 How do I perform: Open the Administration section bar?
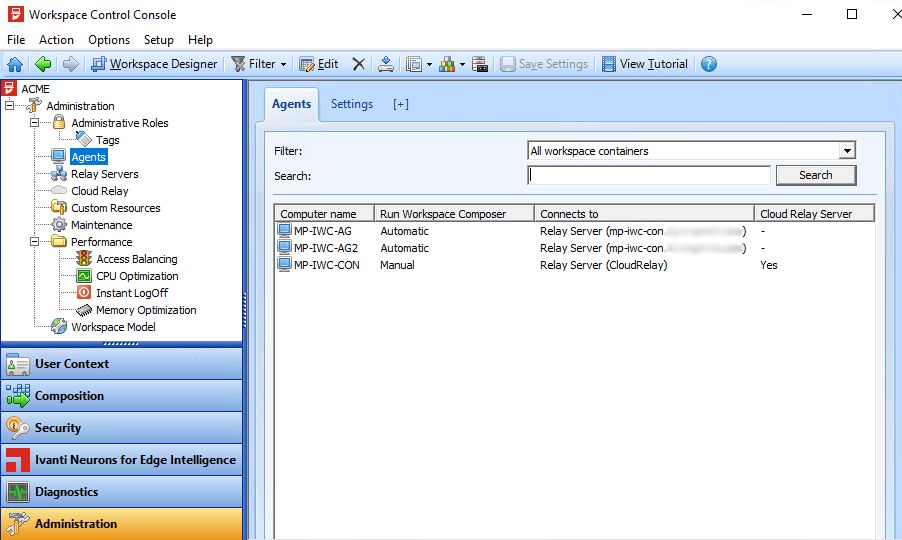121,524
